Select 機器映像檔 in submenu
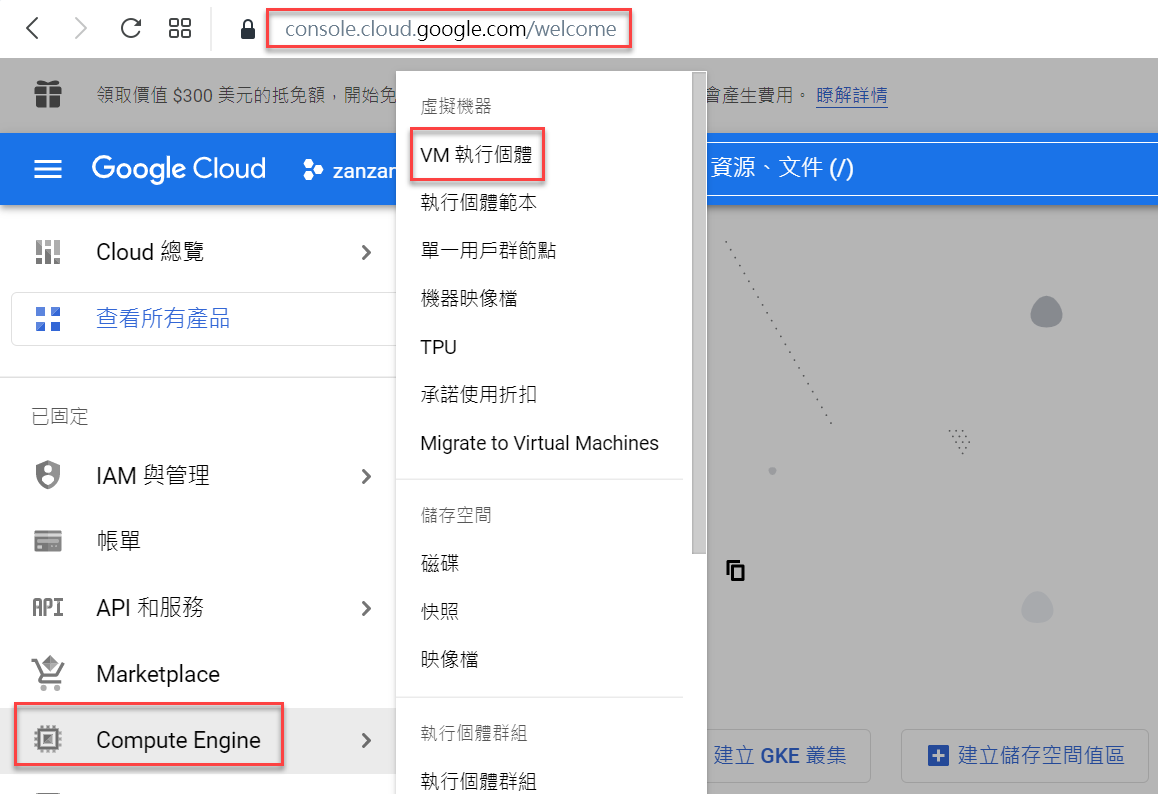 (469, 298)
